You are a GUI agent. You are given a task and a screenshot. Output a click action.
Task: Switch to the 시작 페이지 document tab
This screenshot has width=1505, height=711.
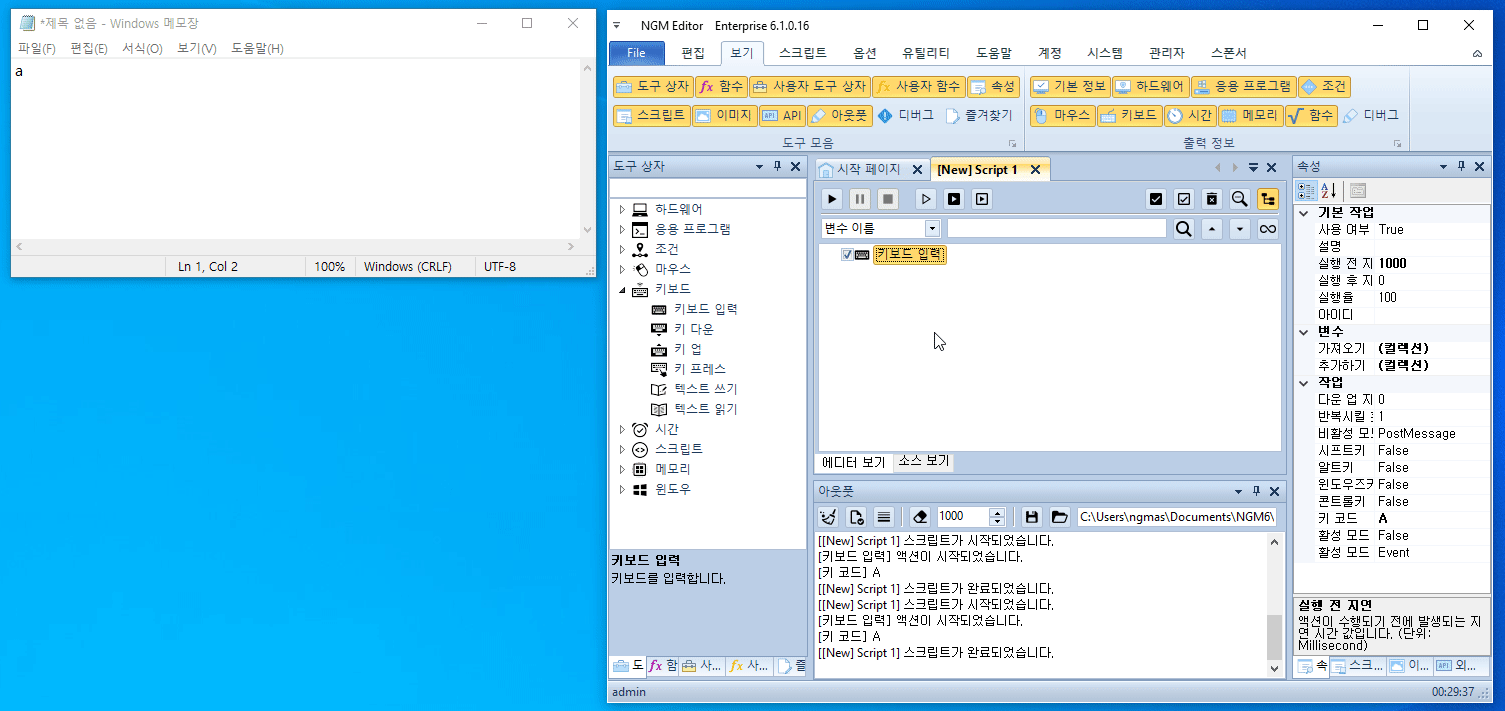click(x=868, y=169)
